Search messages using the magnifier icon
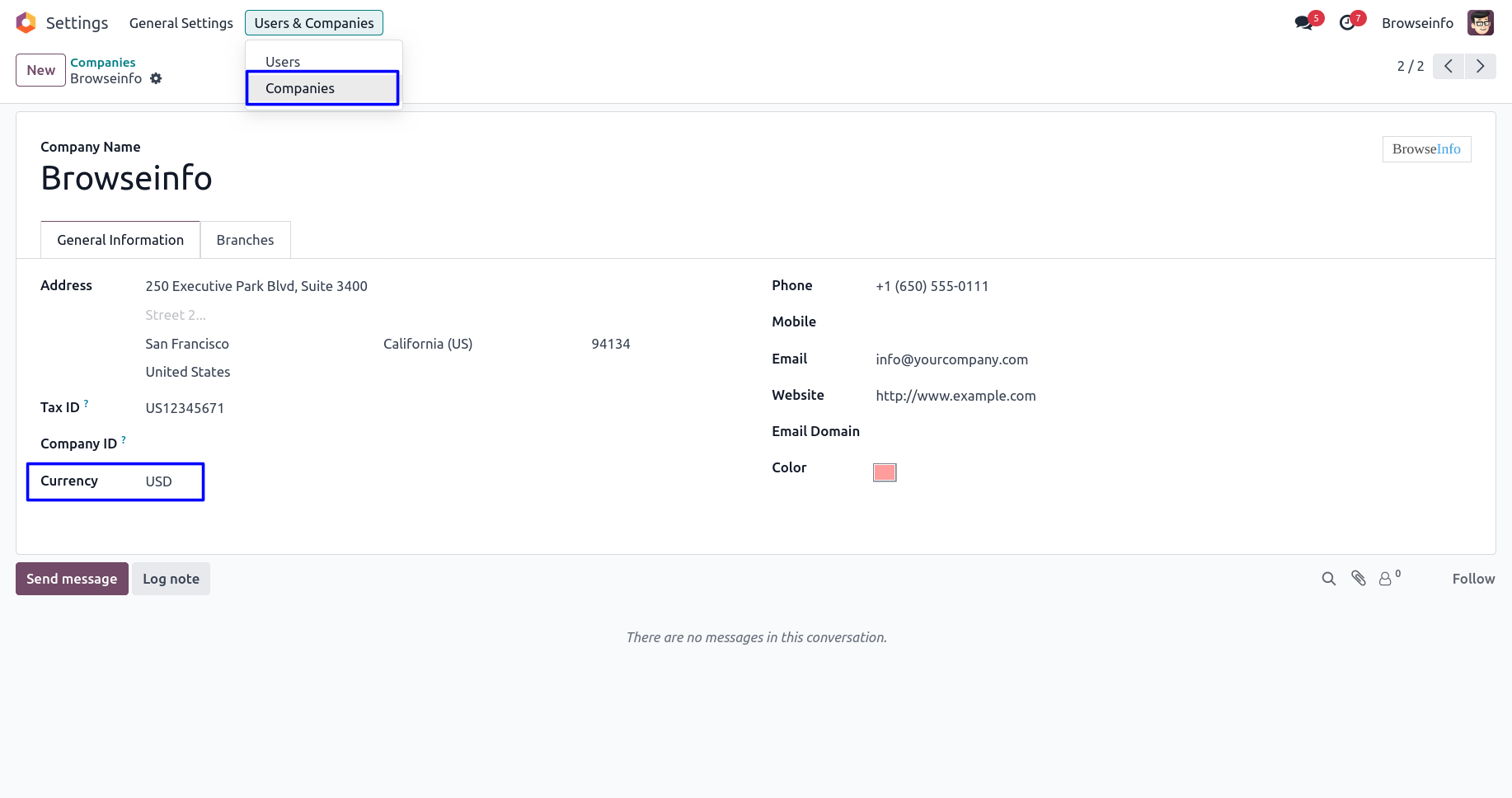Image resolution: width=1512 pixels, height=798 pixels. (x=1328, y=579)
